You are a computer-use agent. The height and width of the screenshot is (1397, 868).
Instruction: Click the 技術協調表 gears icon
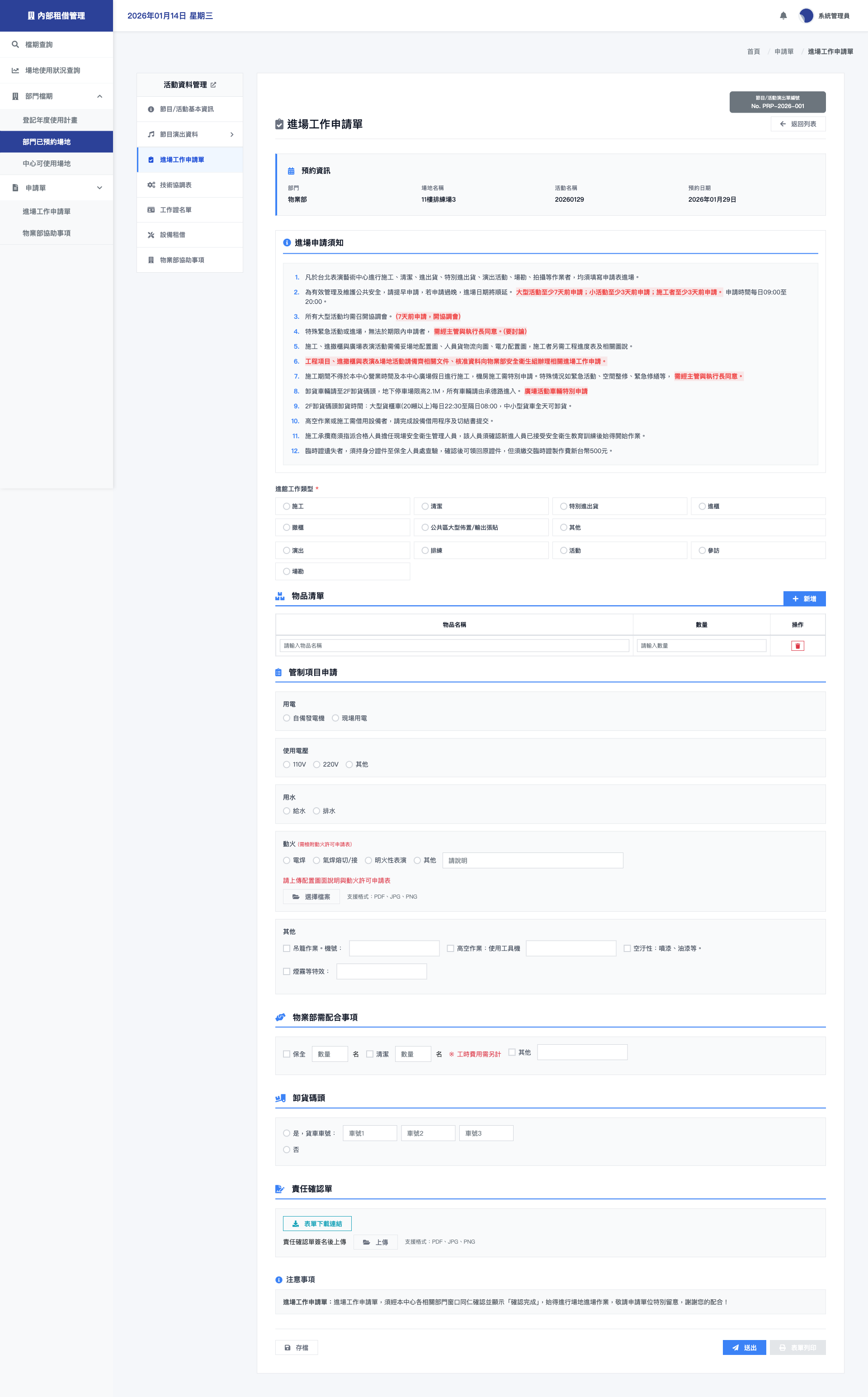151,185
